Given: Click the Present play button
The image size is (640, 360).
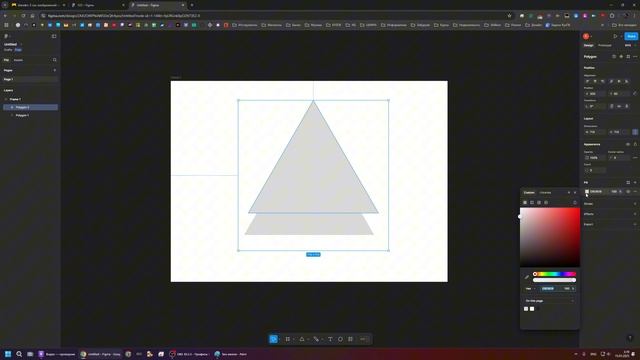Looking at the screenshot, I should [615, 36].
